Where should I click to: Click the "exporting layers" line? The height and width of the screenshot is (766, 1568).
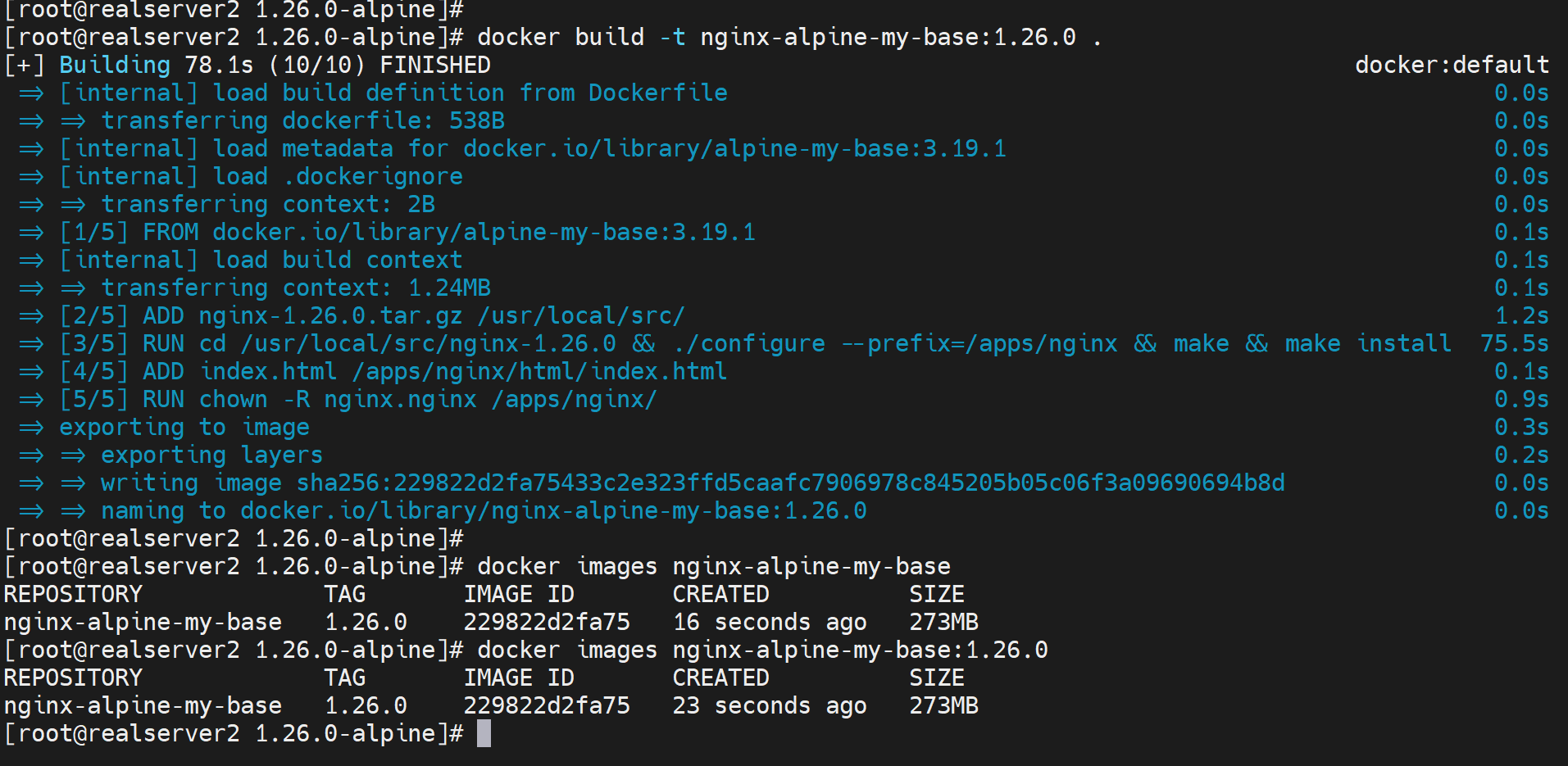(211, 455)
